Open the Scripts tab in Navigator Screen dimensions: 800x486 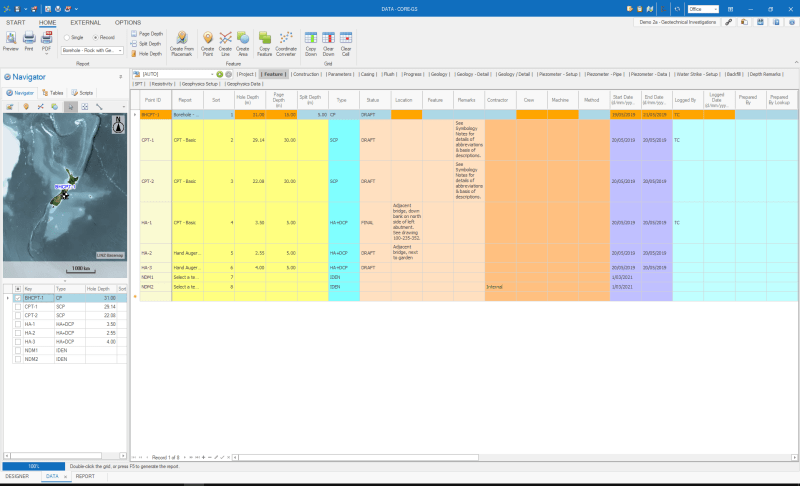(x=82, y=93)
